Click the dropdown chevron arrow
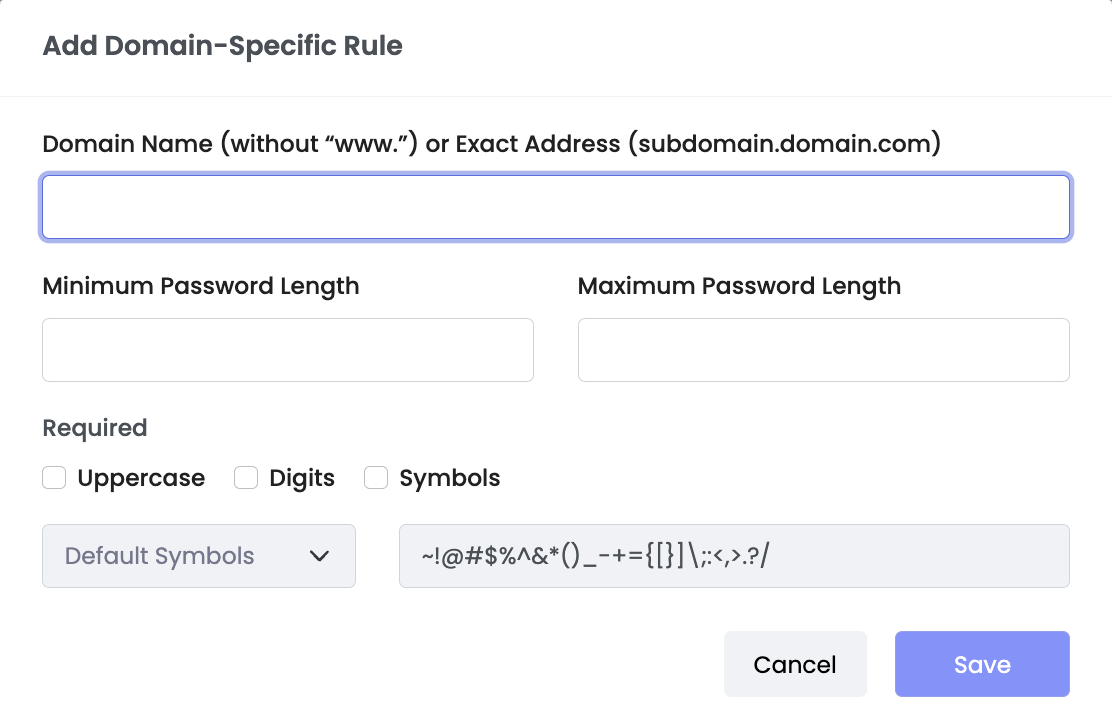Image resolution: width=1112 pixels, height=724 pixels. (320, 556)
